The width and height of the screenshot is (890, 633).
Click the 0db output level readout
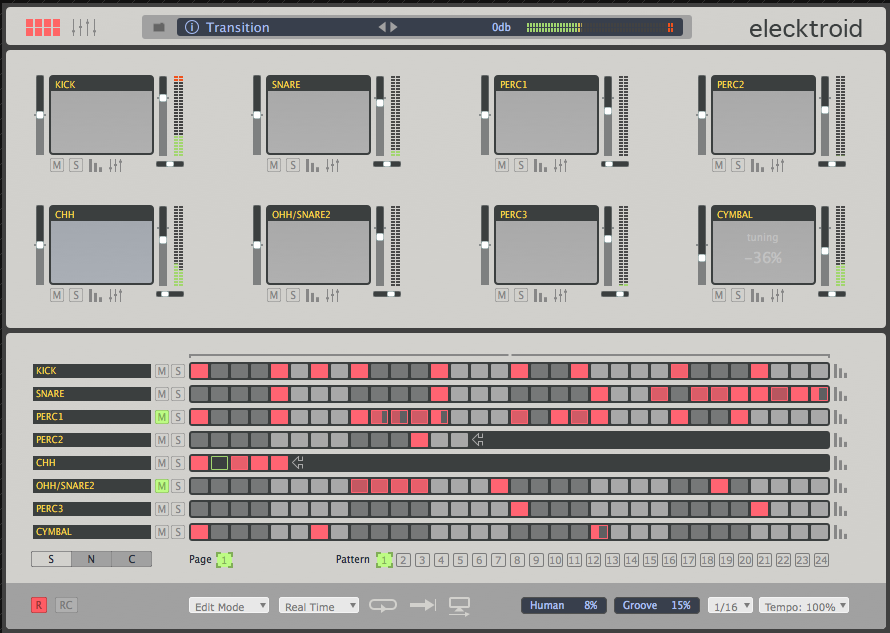pos(501,27)
